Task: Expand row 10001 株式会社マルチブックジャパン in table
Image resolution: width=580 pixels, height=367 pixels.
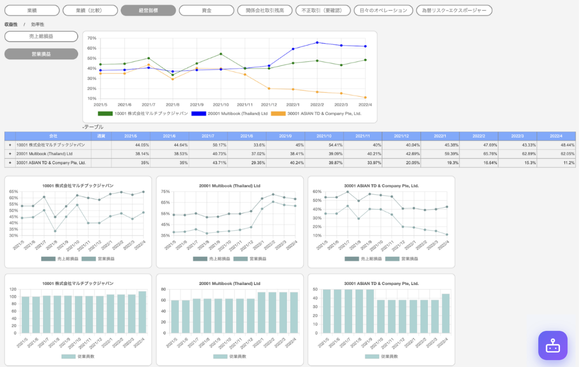Action: coord(10,145)
